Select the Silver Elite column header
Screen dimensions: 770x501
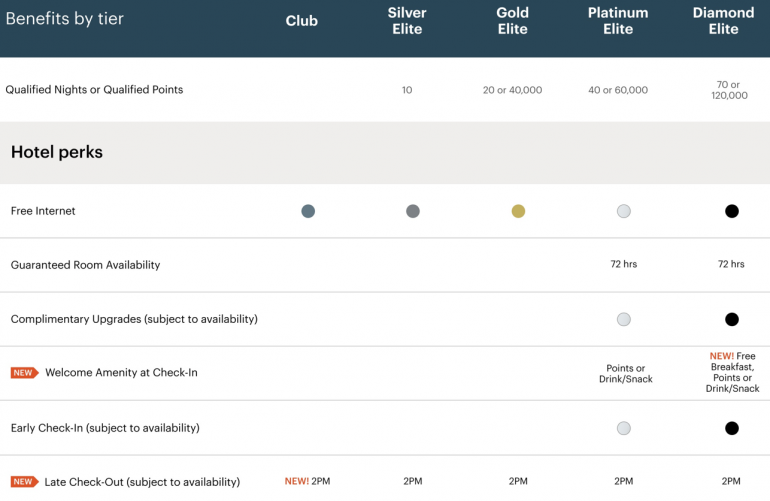(407, 21)
